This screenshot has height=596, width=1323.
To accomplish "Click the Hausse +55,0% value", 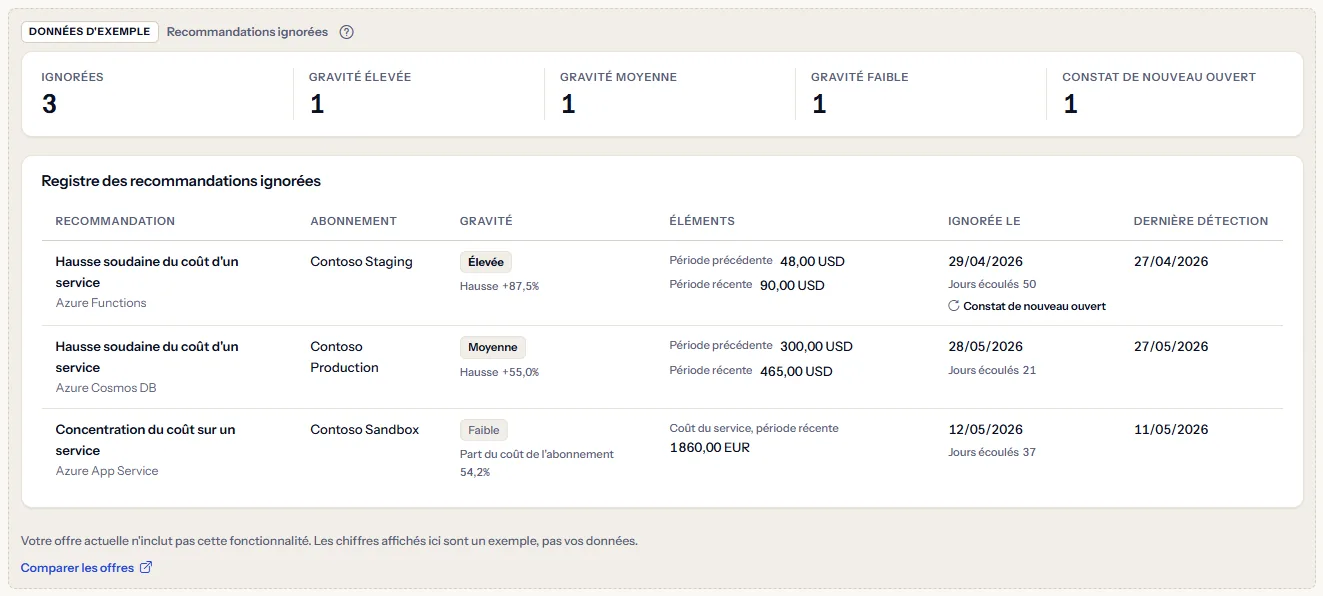I will coord(499,372).
